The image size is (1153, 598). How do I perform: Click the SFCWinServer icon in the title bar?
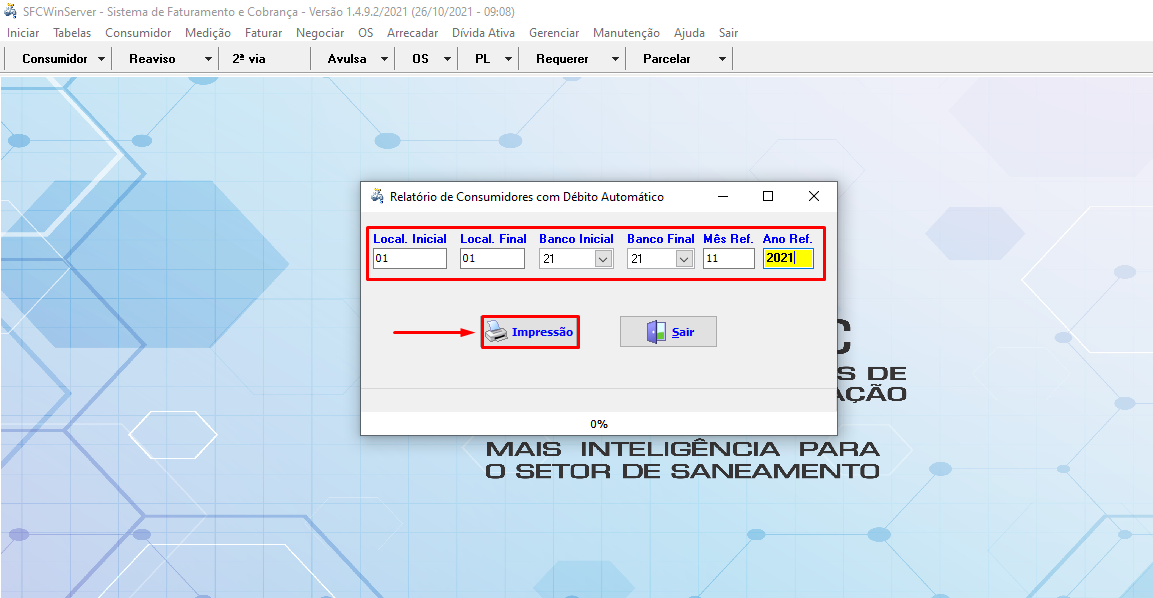(x=11, y=12)
